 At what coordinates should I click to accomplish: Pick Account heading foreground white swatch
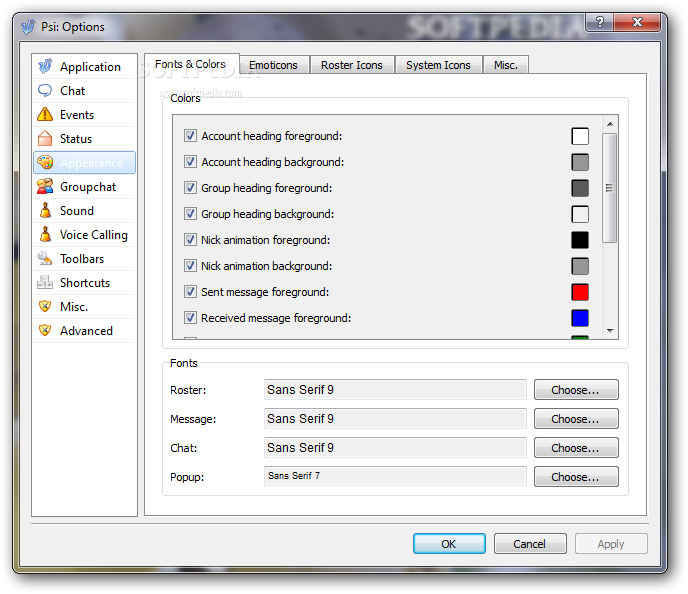(x=580, y=136)
